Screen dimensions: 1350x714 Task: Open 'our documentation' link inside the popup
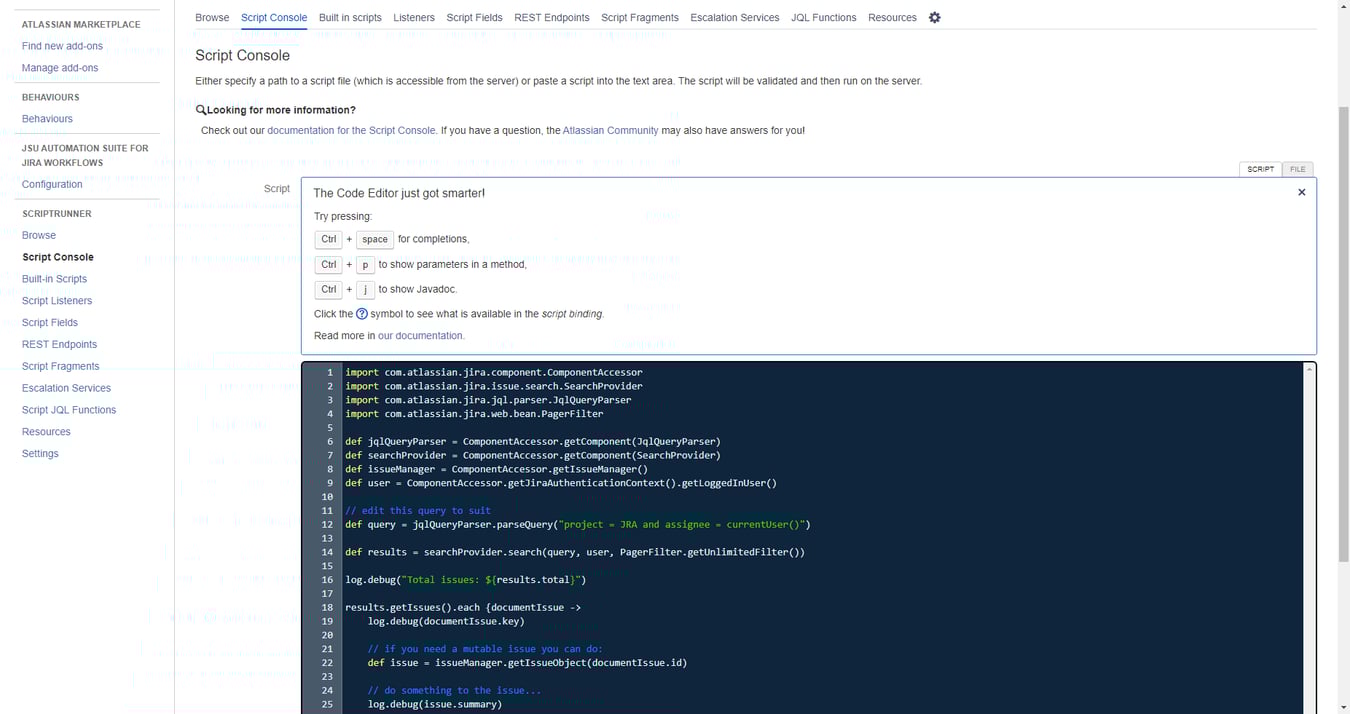pyautogui.click(x=420, y=335)
